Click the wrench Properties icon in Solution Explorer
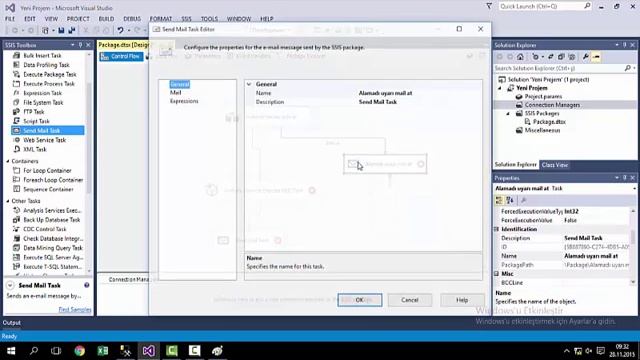The image size is (640, 360). point(586,57)
